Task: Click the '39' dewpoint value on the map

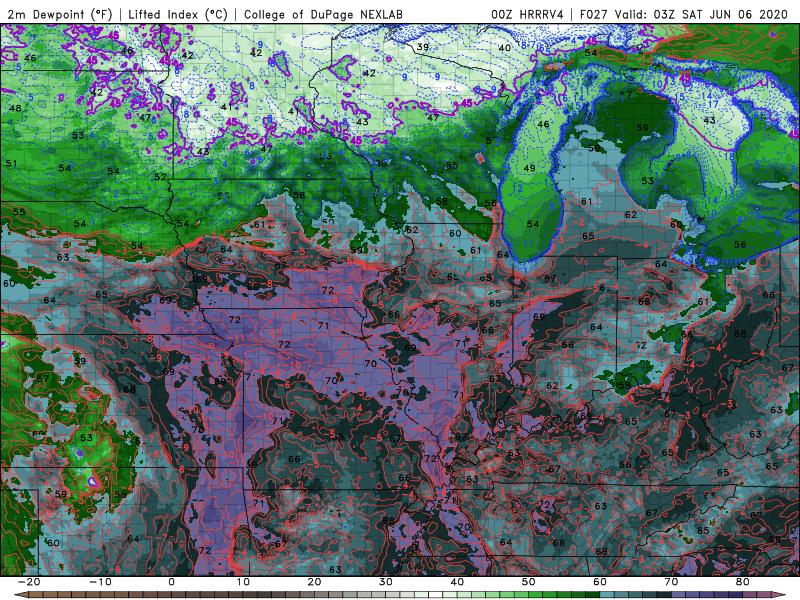Action: (422, 47)
